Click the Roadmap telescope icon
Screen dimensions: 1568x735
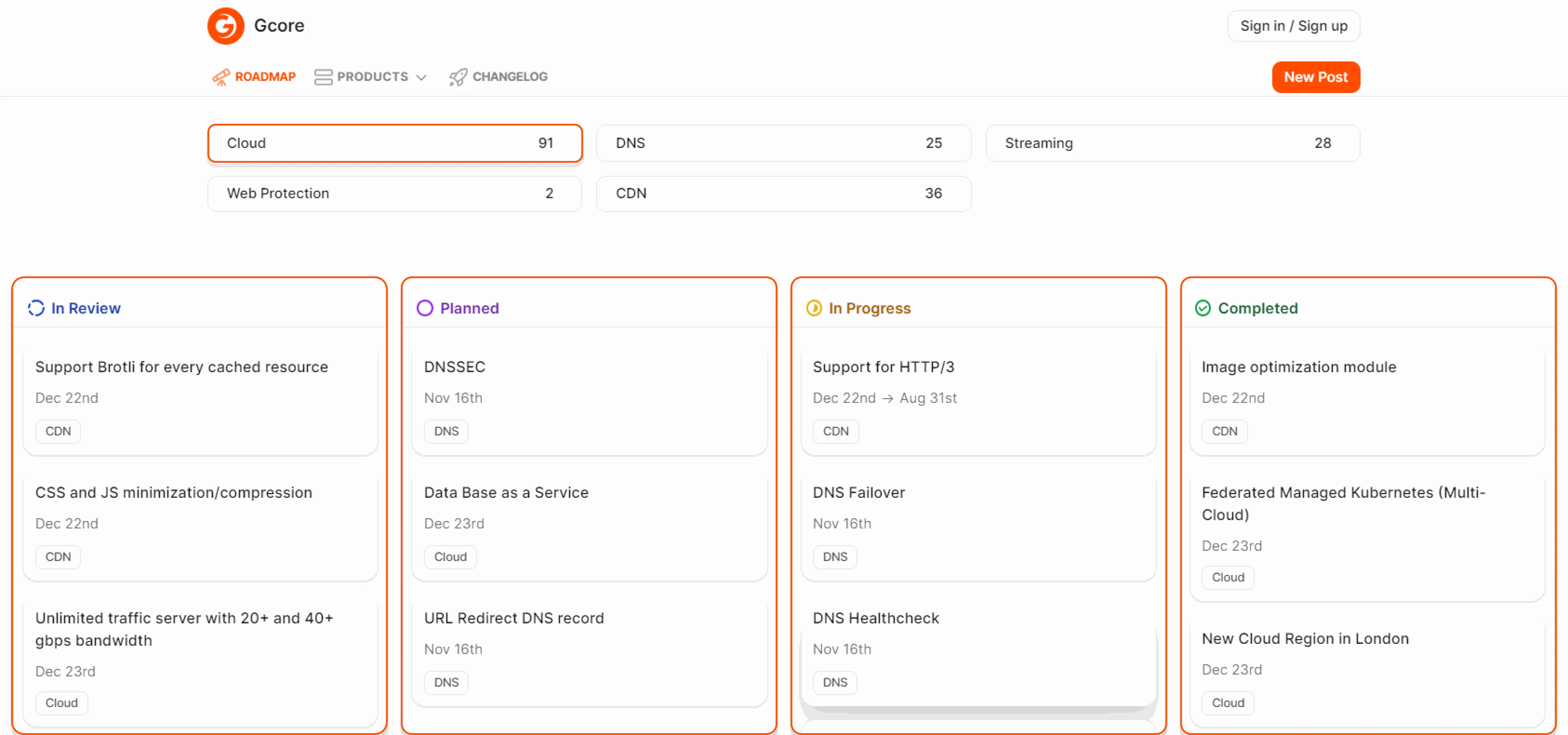[220, 77]
